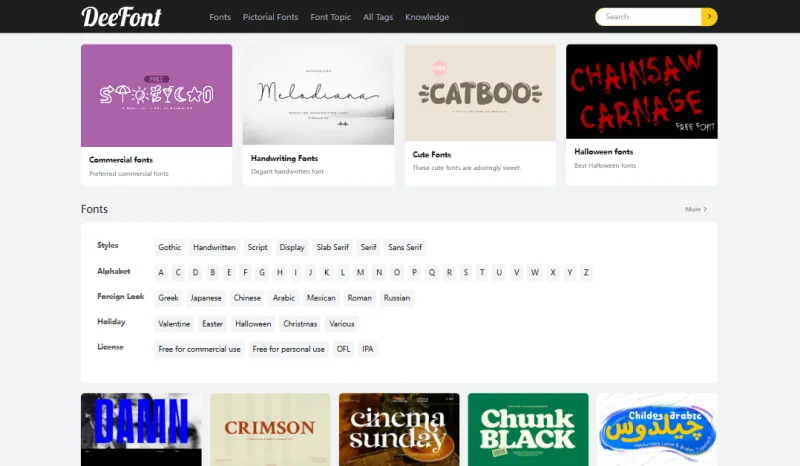Select the Serif style tag
The image size is (800, 466).
pyautogui.click(x=368, y=247)
